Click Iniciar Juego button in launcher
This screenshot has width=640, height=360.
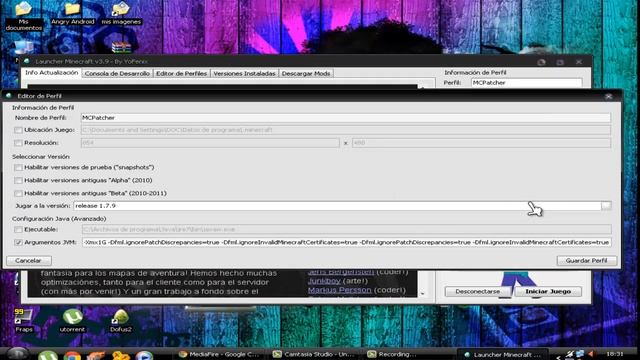(x=548, y=291)
